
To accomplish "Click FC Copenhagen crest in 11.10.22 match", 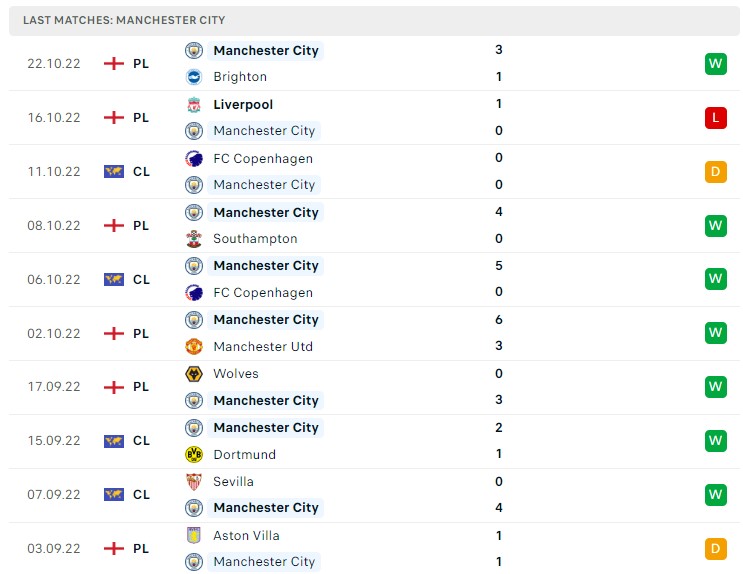I will 194,159.
